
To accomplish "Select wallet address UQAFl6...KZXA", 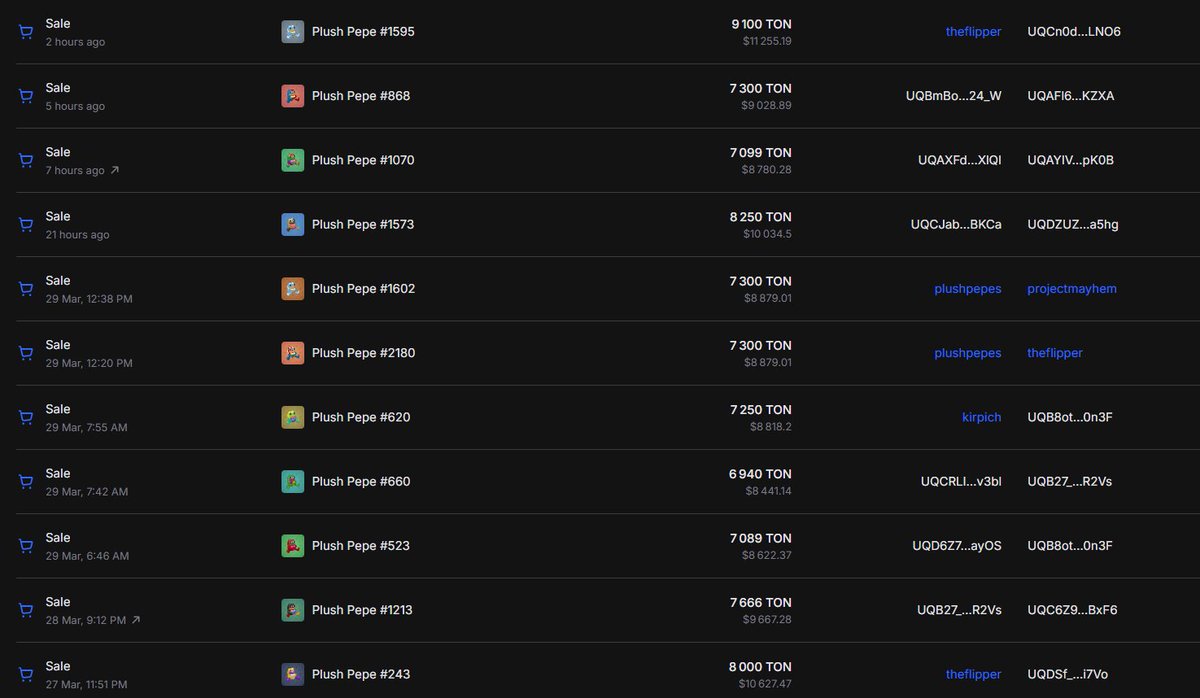I will pos(1071,96).
